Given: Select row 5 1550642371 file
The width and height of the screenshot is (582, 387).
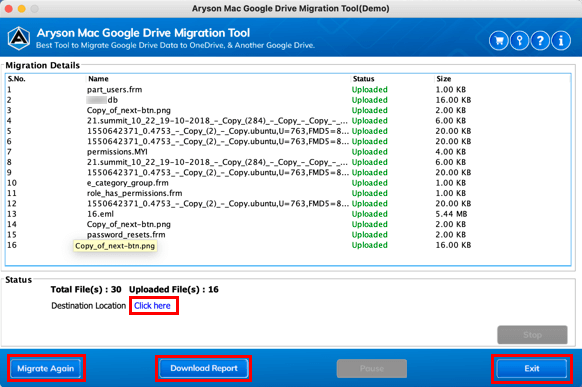Looking at the screenshot, I should point(288,131).
